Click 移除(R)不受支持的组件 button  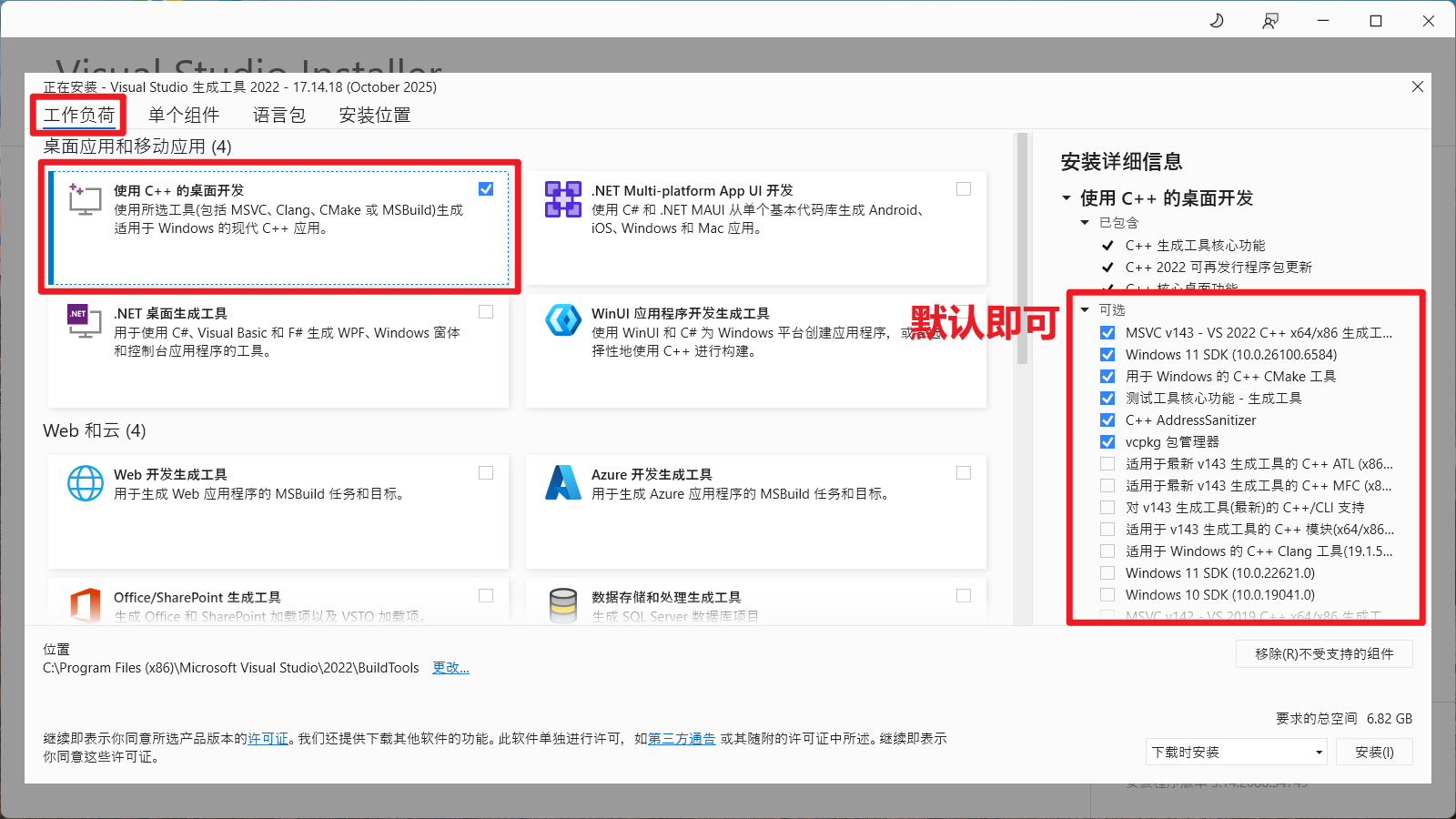pos(1324,654)
